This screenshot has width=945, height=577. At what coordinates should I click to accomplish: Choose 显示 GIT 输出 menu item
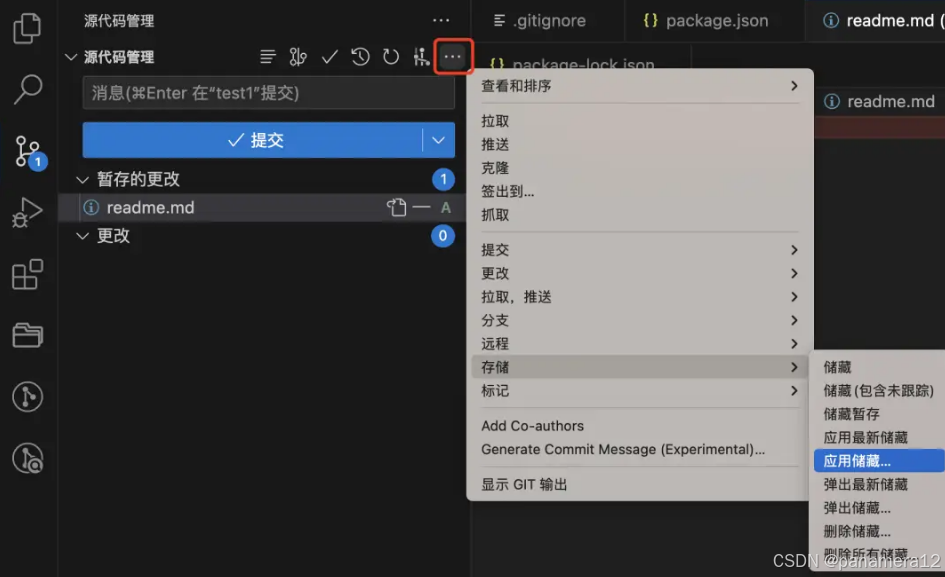pyautogui.click(x=639, y=485)
